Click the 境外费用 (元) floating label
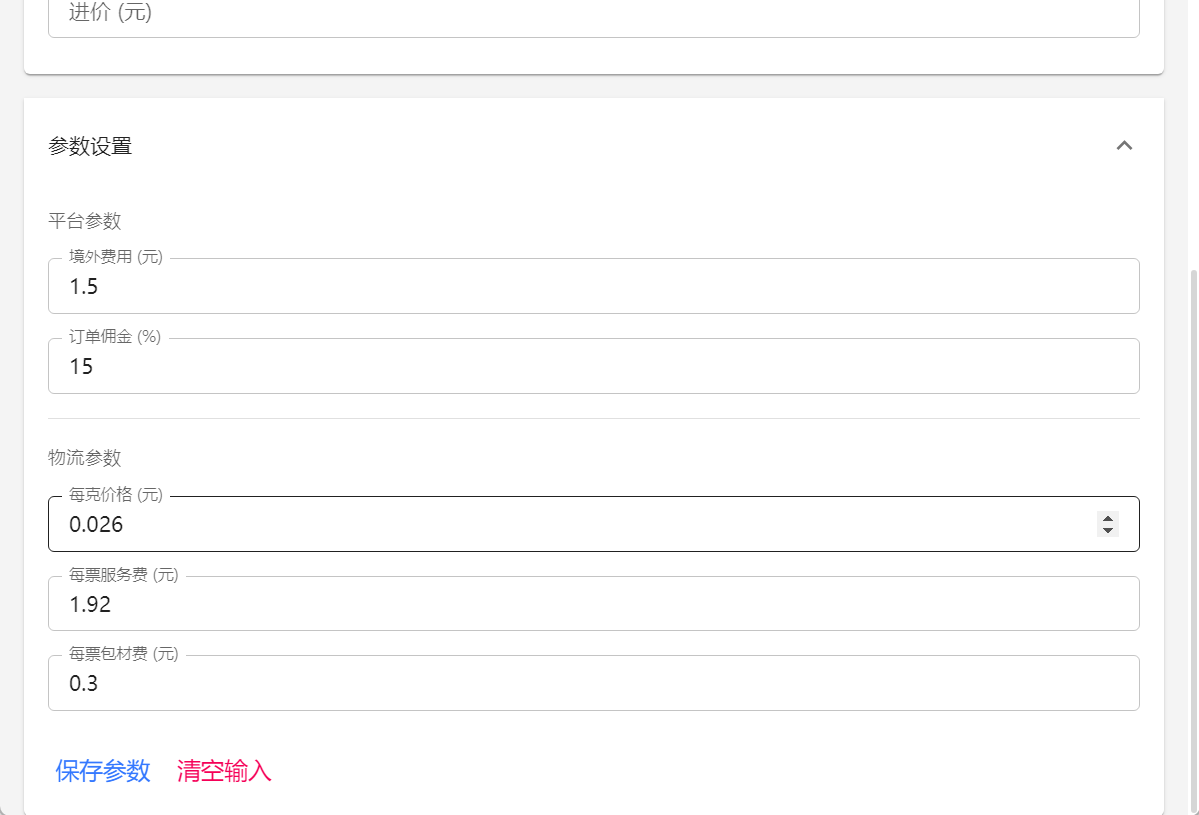This screenshot has height=815, width=1199. pos(115,257)
